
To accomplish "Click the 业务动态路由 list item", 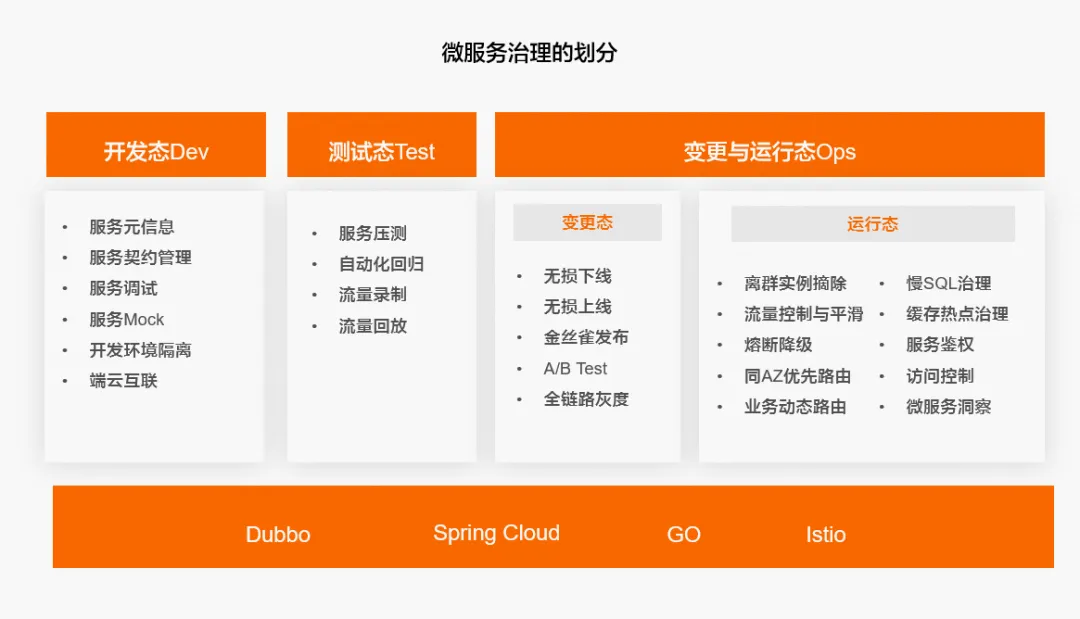I will click(795, 407).
